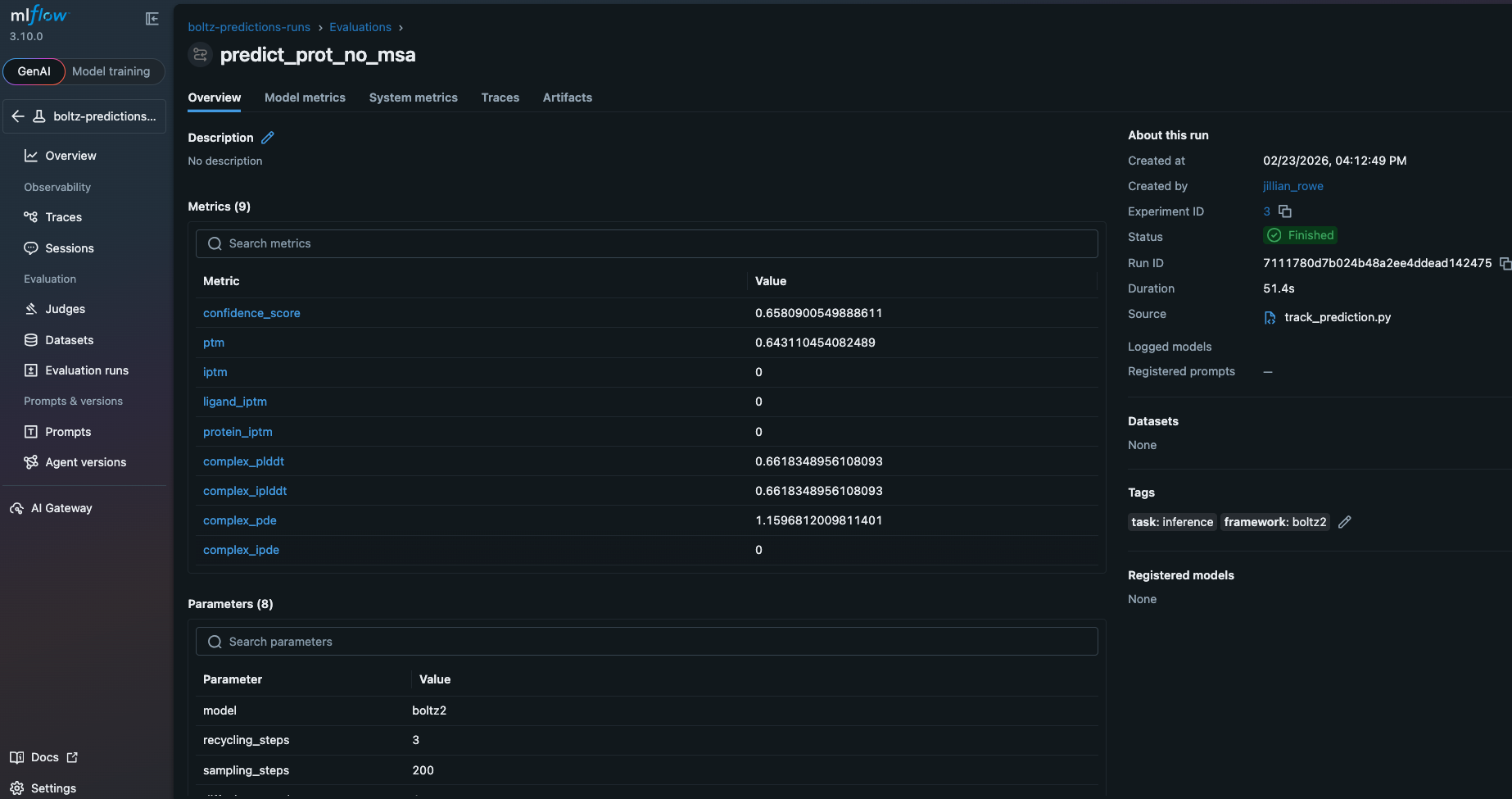The height and width of the screenshot is (799, 1512).
Task: Navigate to boltz-predictions-runs via breadcrumb
Action: click(x=249, y=26)
